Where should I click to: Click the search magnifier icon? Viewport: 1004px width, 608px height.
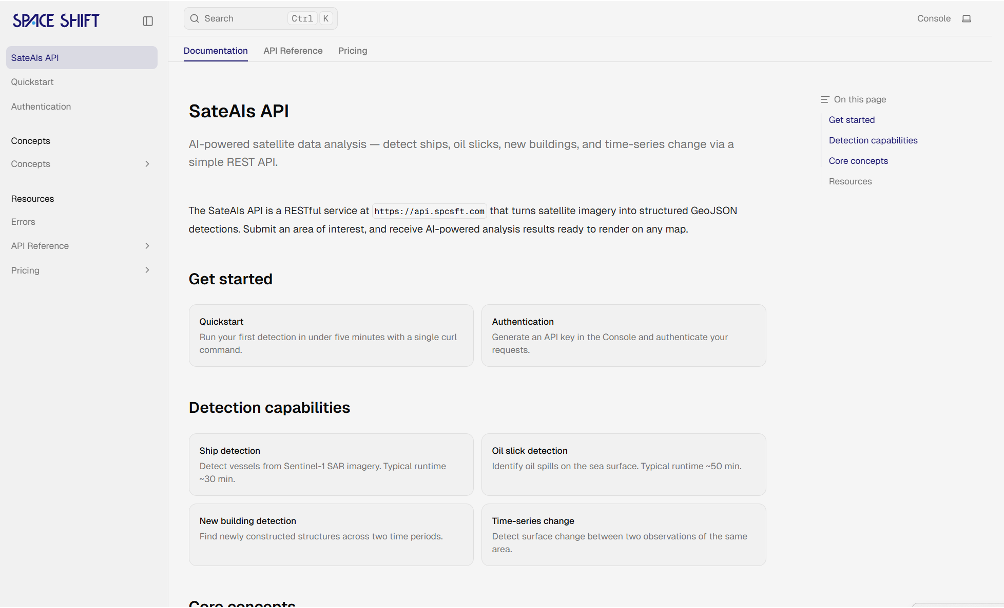coord(195,19)
